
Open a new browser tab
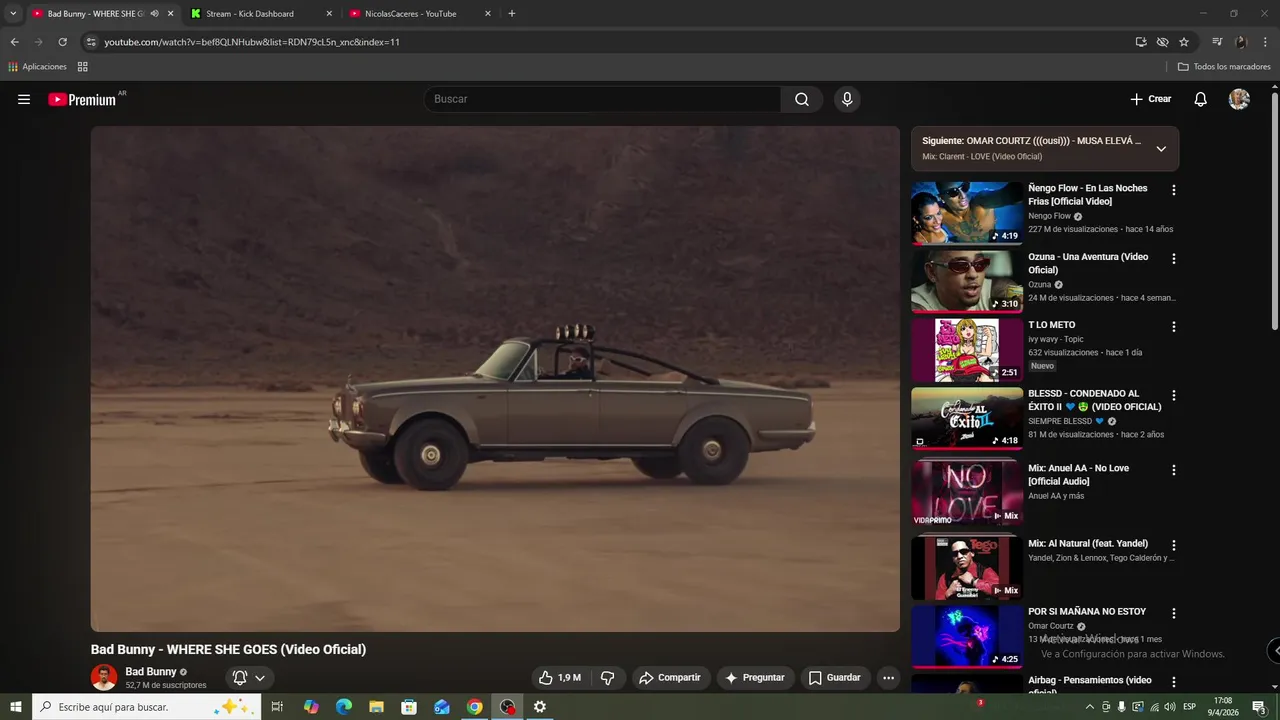pos(512,14)
